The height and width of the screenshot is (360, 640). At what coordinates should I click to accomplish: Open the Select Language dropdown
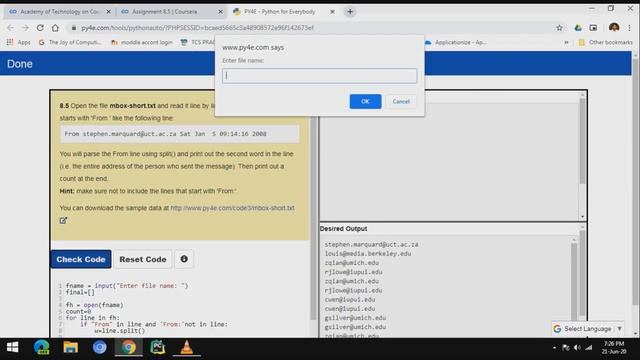[x=587, y=329]
